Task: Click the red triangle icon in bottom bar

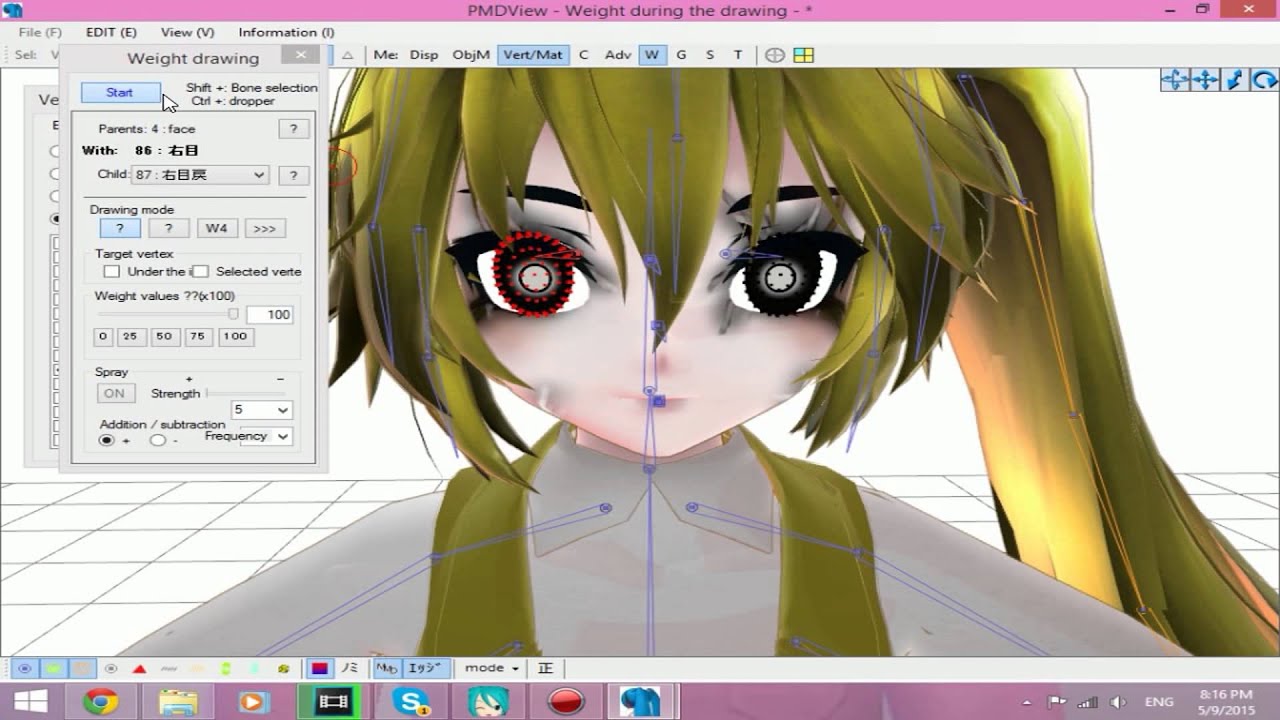Action: coord(140,668)
